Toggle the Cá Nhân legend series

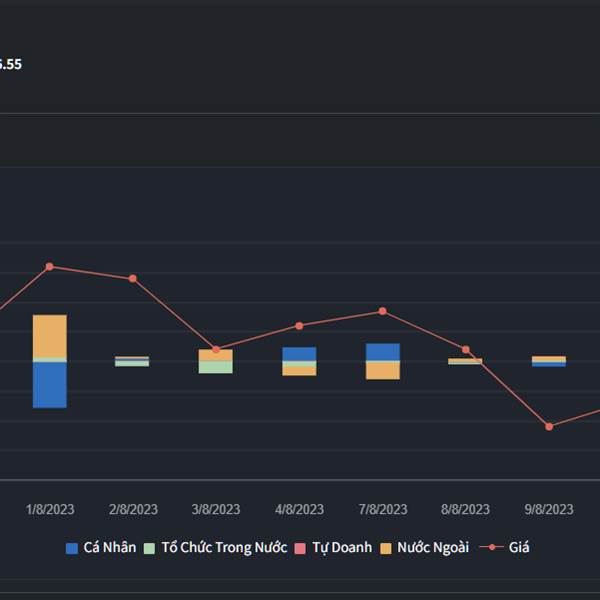click(x=100, y=547)
